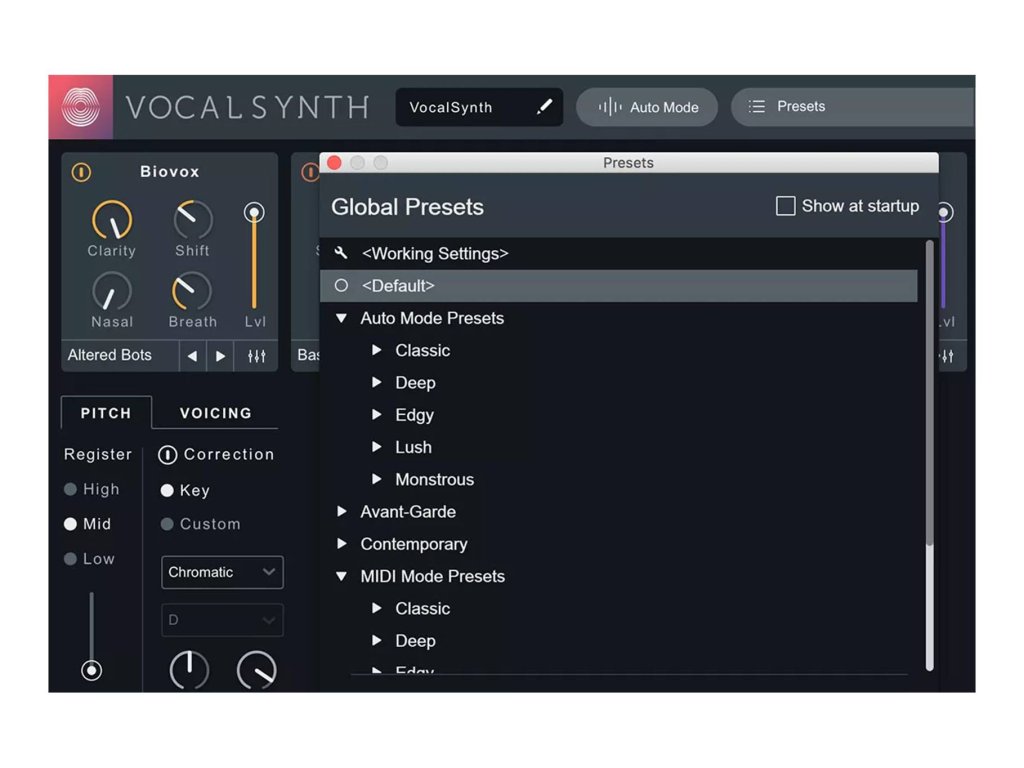Adjust the Biovox Shift knob
The height and width of the screenshot is (768, 1024).
(x=193, y=220)
